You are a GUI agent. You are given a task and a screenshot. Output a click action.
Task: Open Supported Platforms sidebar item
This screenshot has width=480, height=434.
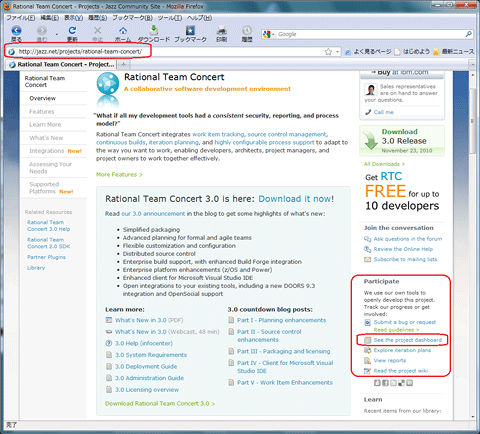44,188
